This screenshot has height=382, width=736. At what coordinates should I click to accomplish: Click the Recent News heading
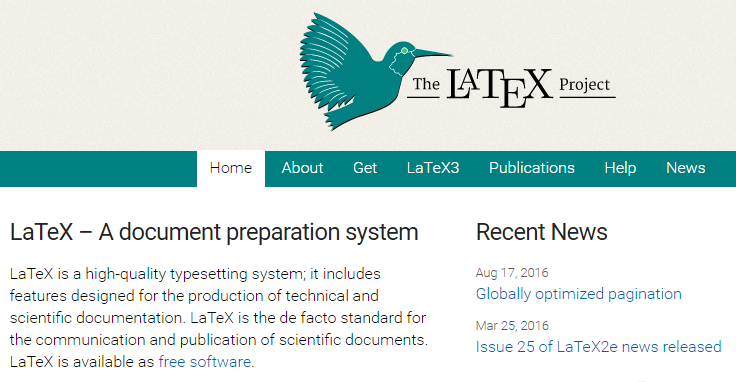542,232
